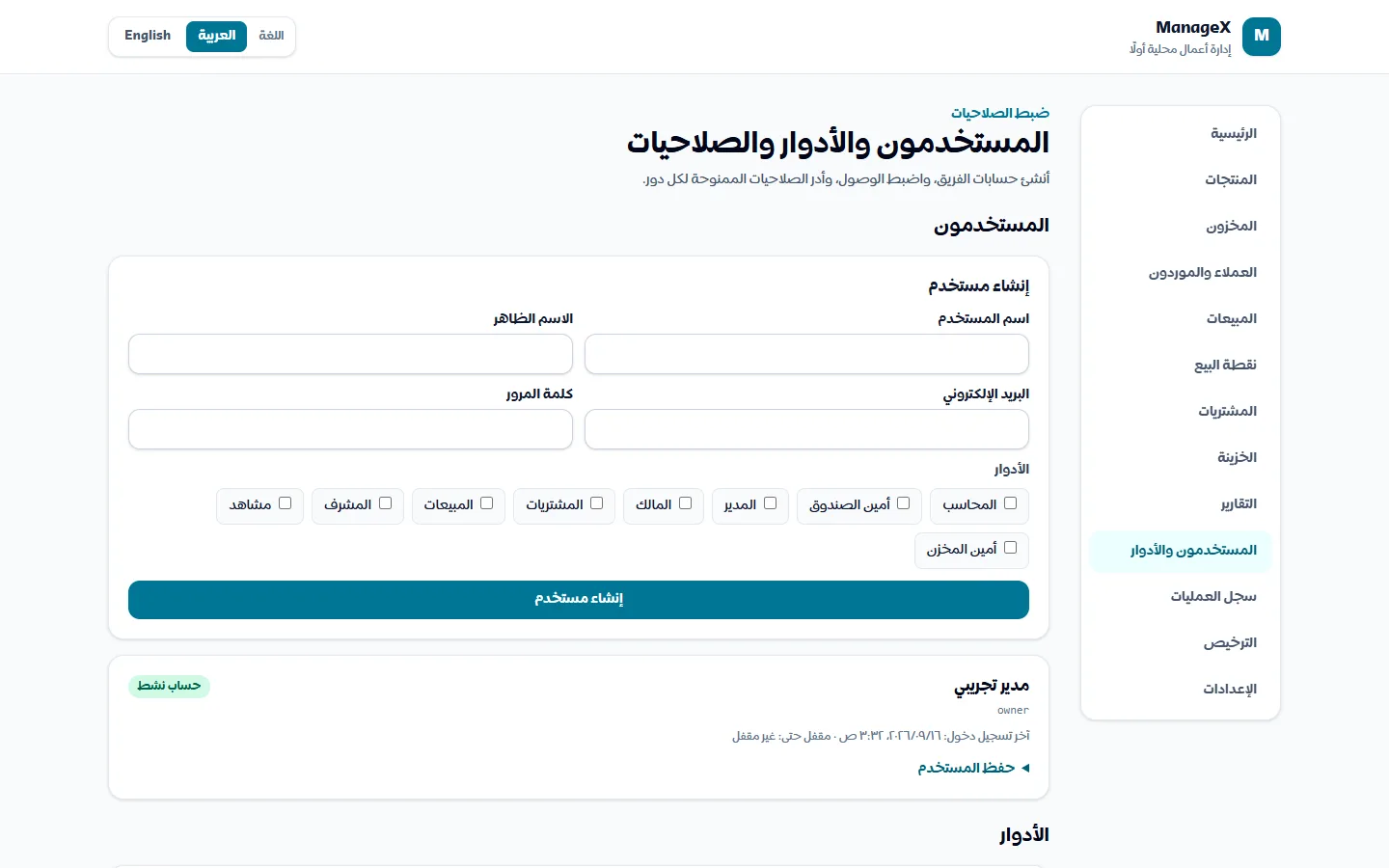Open المخزون from the sidebar
Viewport: 1389px width, 868px height.
click(x=1181, y=226)
